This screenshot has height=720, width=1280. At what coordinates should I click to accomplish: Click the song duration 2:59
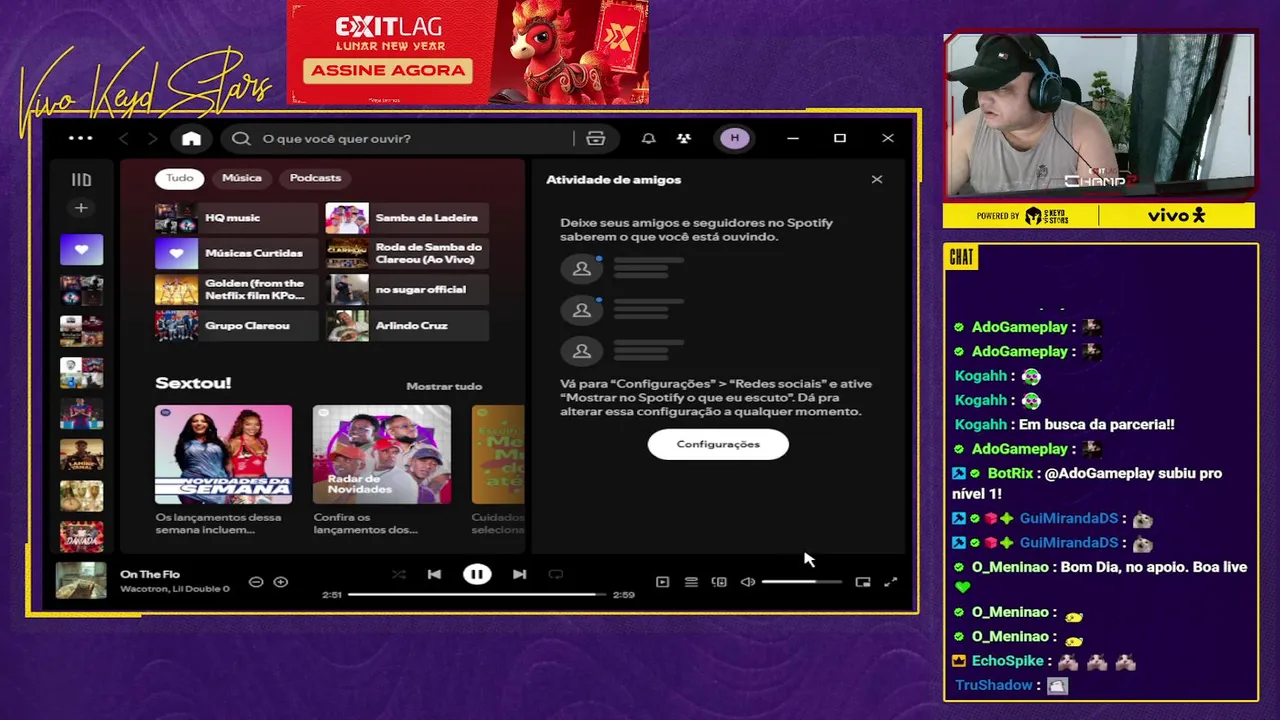click(624, 595)
